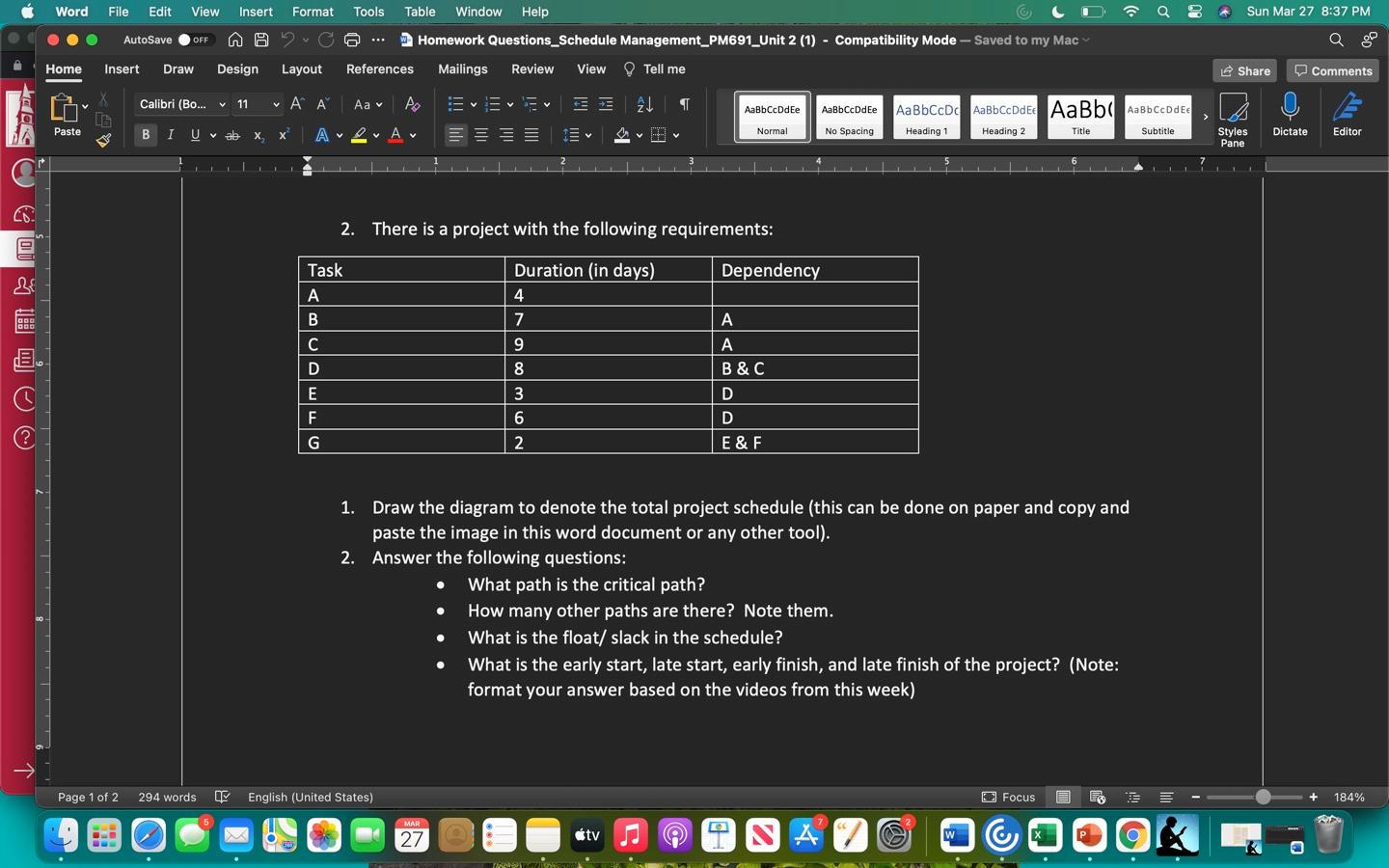Enable Focus mode in status bar

pos(1007,798)
